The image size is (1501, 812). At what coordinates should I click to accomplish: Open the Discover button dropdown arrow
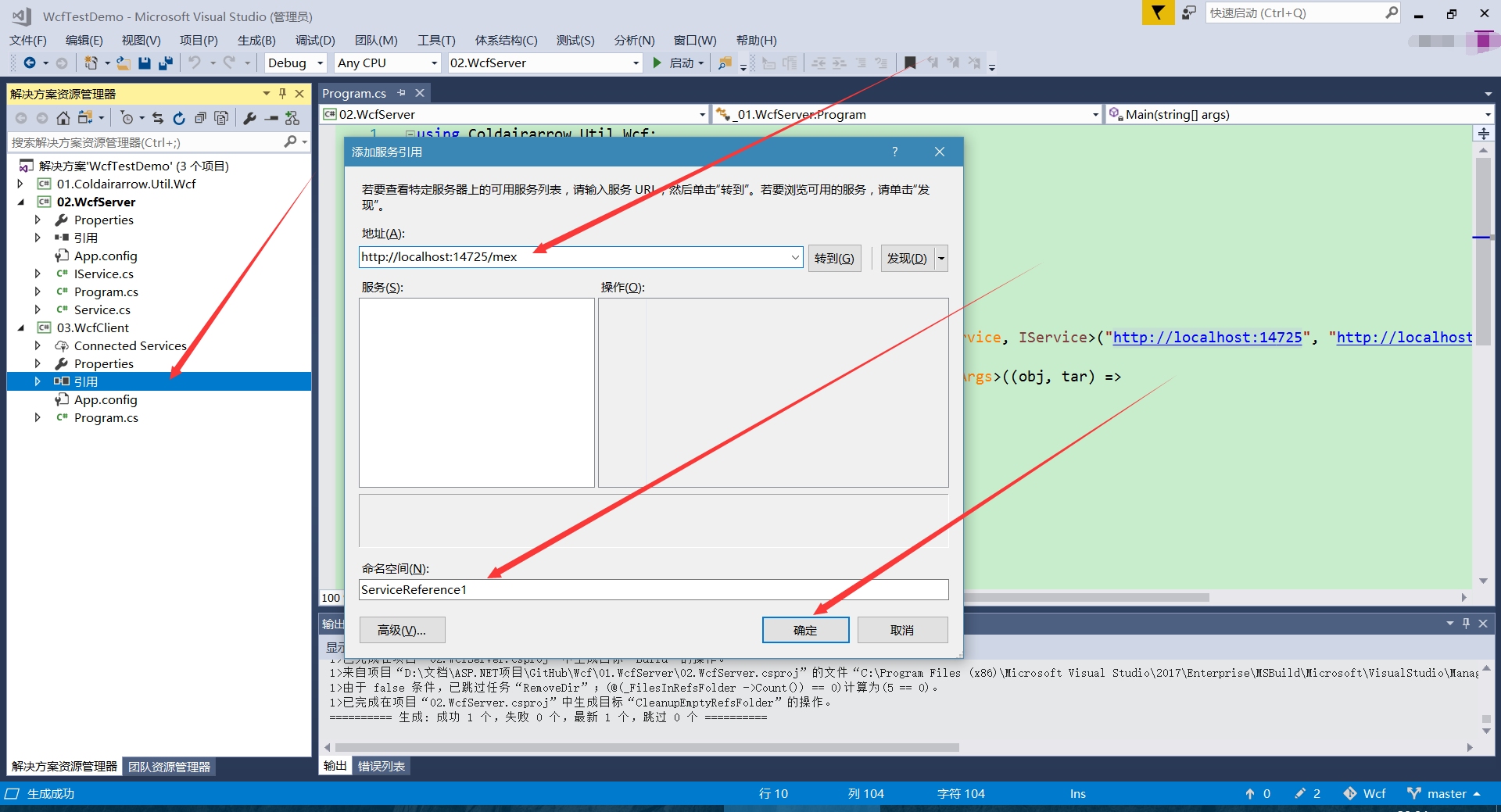pyautogui.click(x=940, y=258)
